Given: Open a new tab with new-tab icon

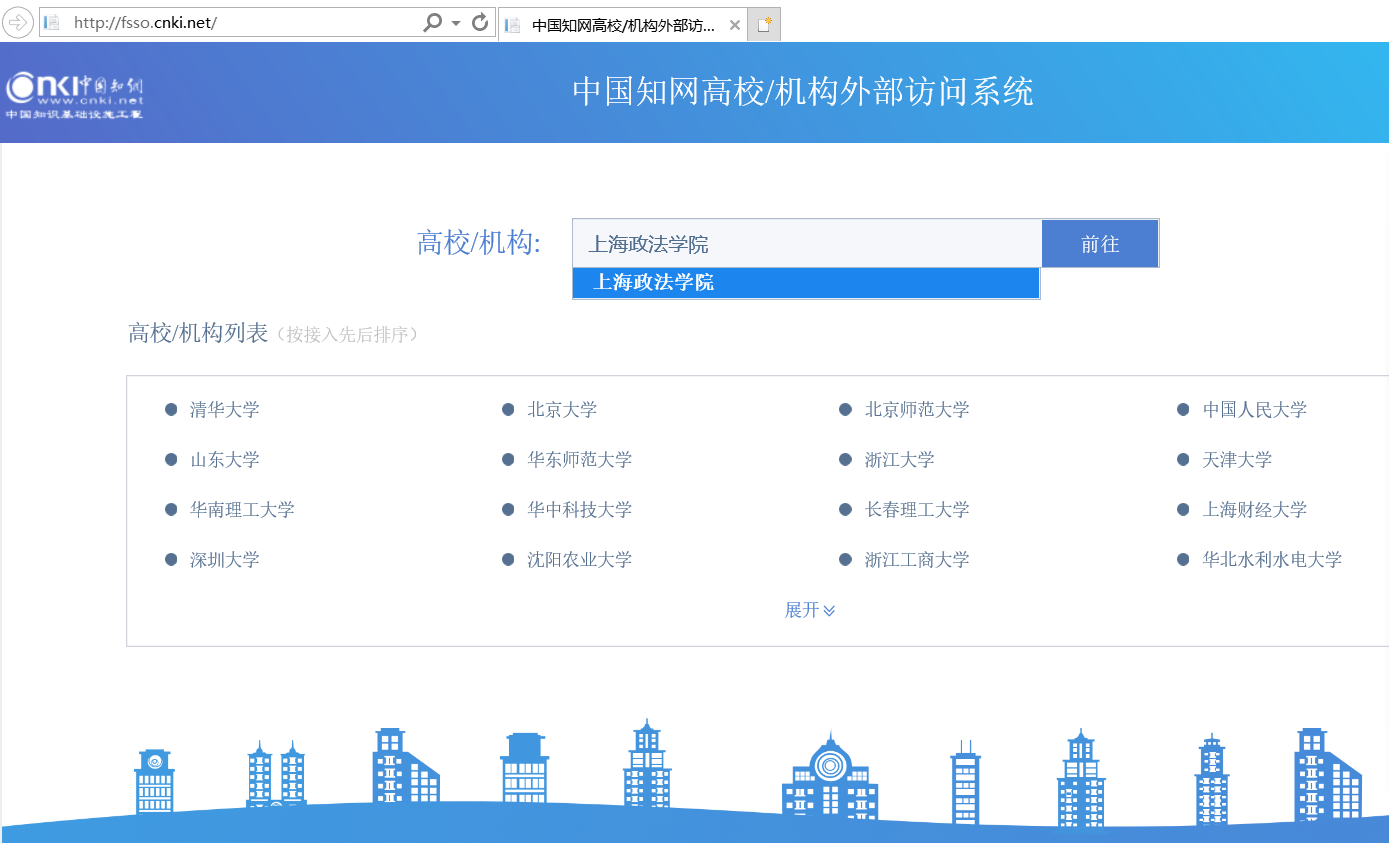Looking at the screenshot, I should [764, 25].
